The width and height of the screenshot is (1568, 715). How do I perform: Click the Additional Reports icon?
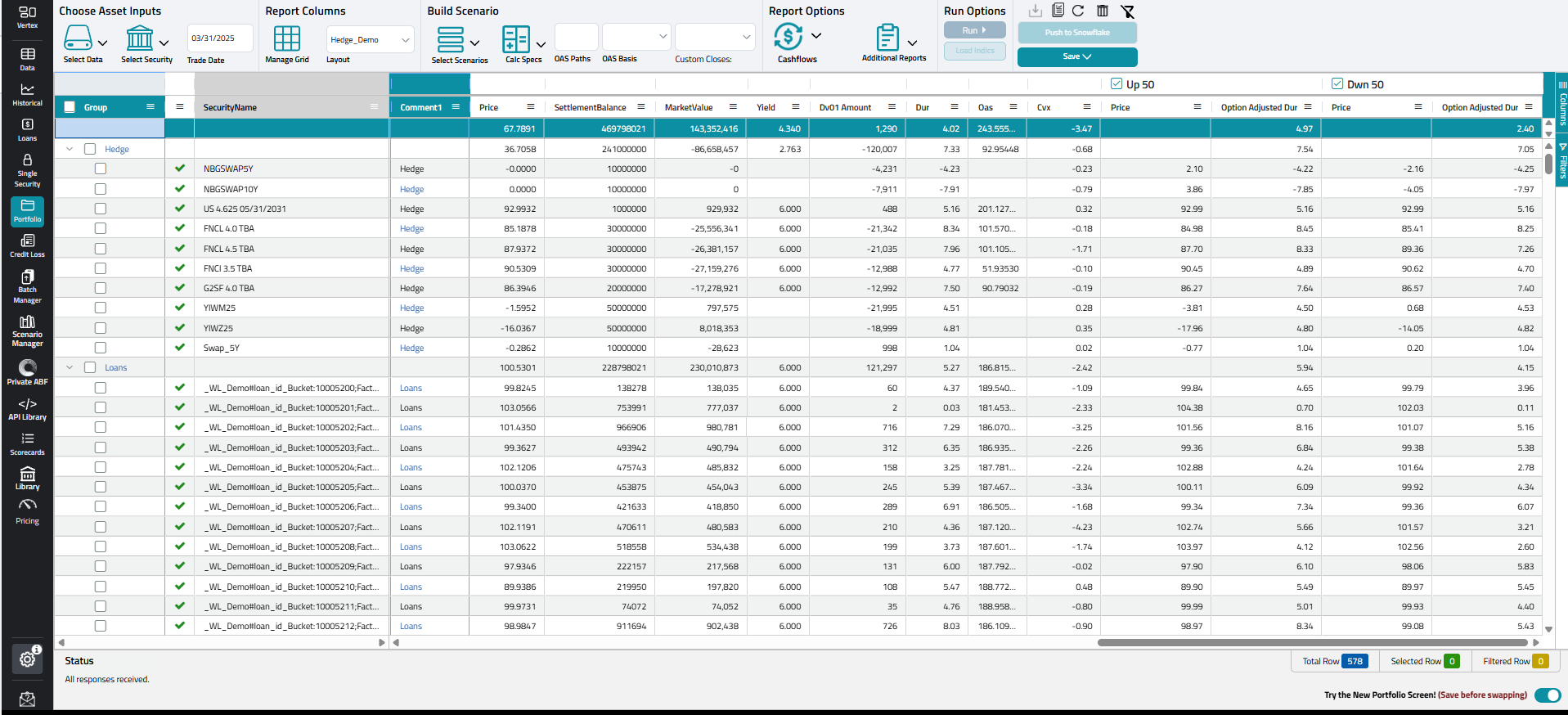click(887, 37)
